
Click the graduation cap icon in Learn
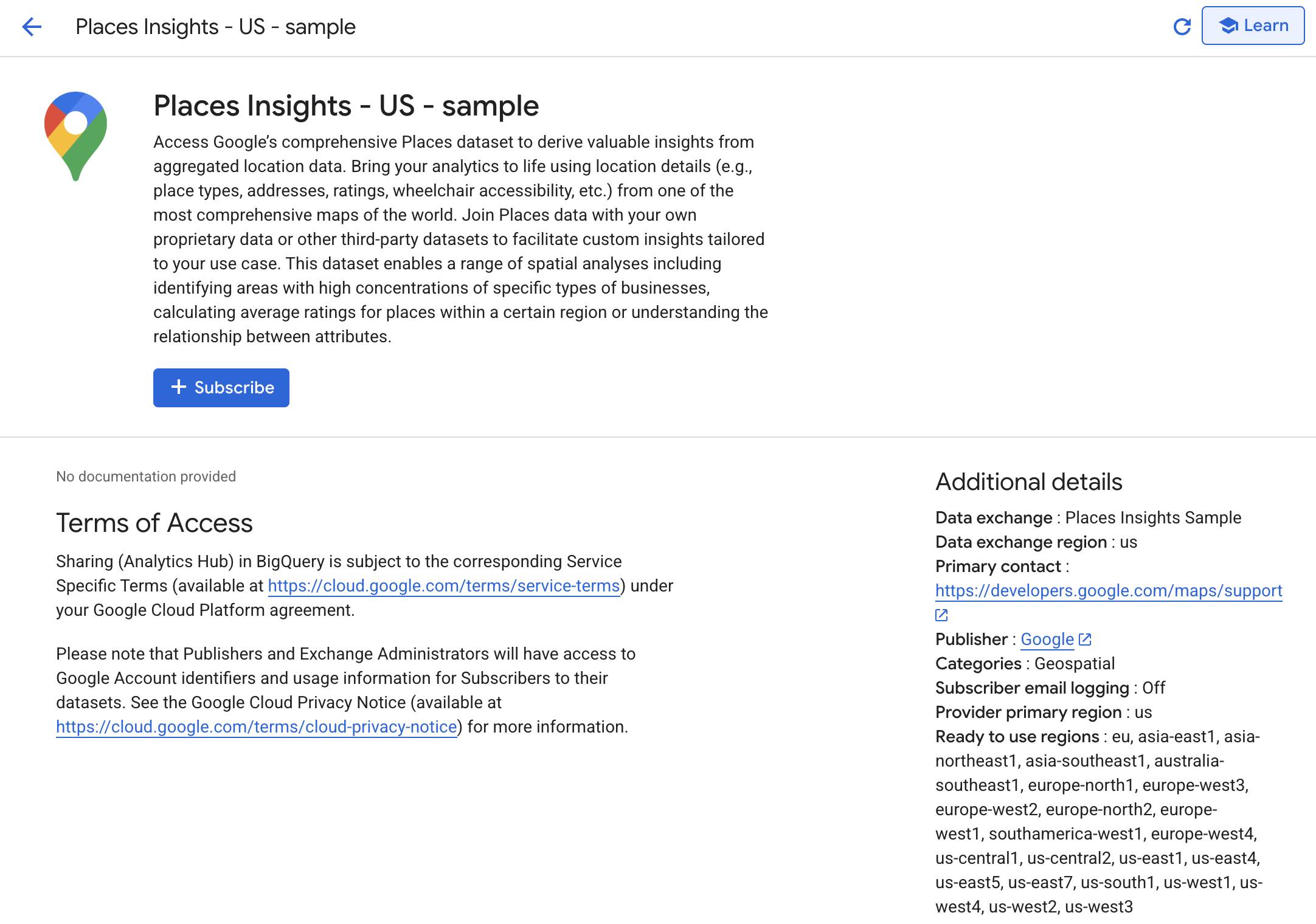click(x=1228, y=26)
